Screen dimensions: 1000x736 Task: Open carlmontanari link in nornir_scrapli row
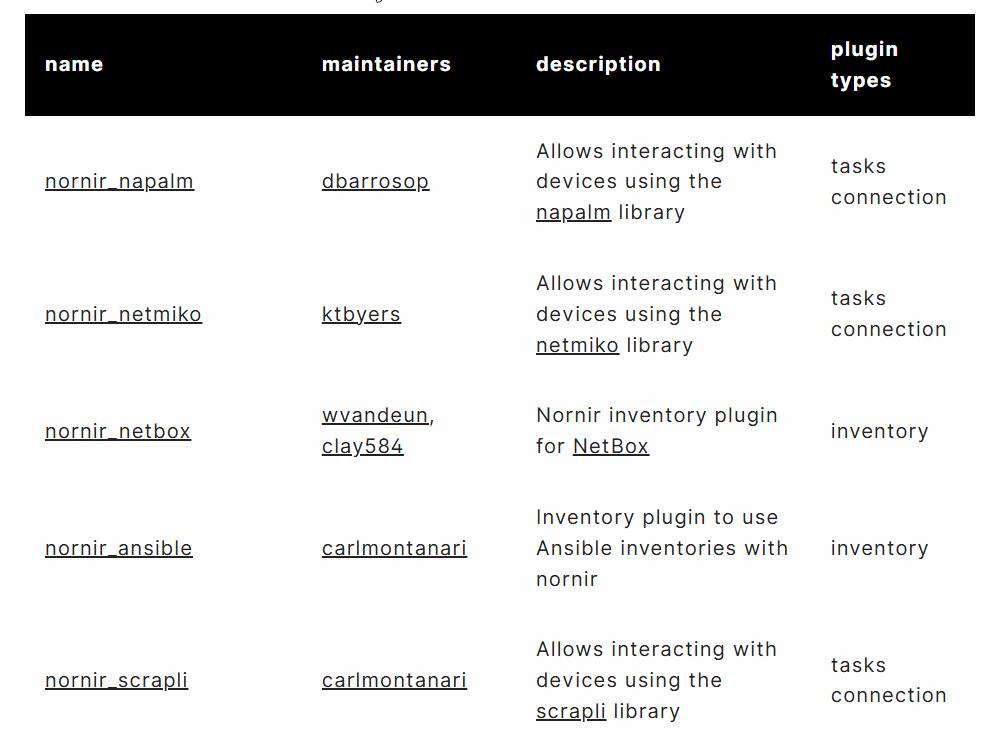(x=394, y=680)
